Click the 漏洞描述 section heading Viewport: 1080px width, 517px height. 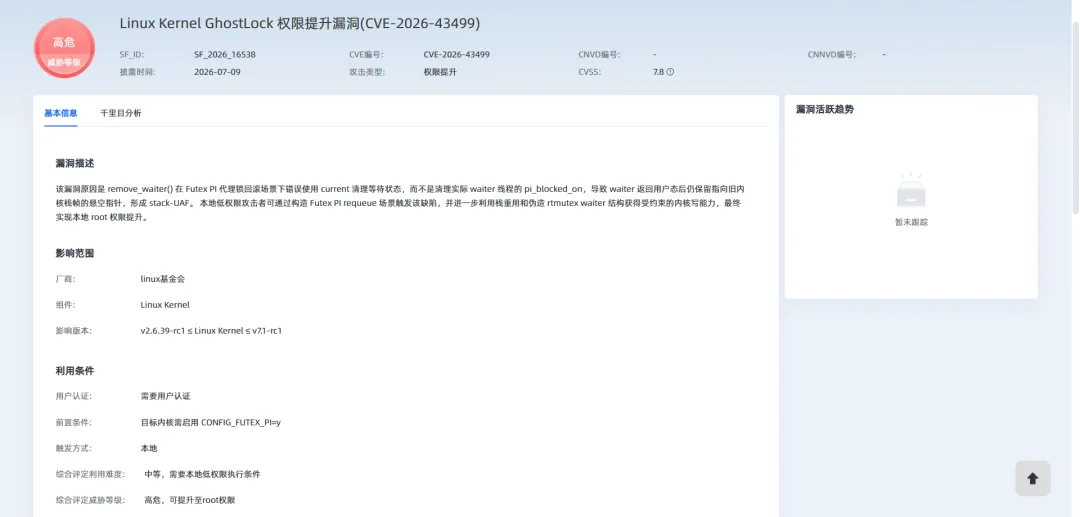[74, 163]
